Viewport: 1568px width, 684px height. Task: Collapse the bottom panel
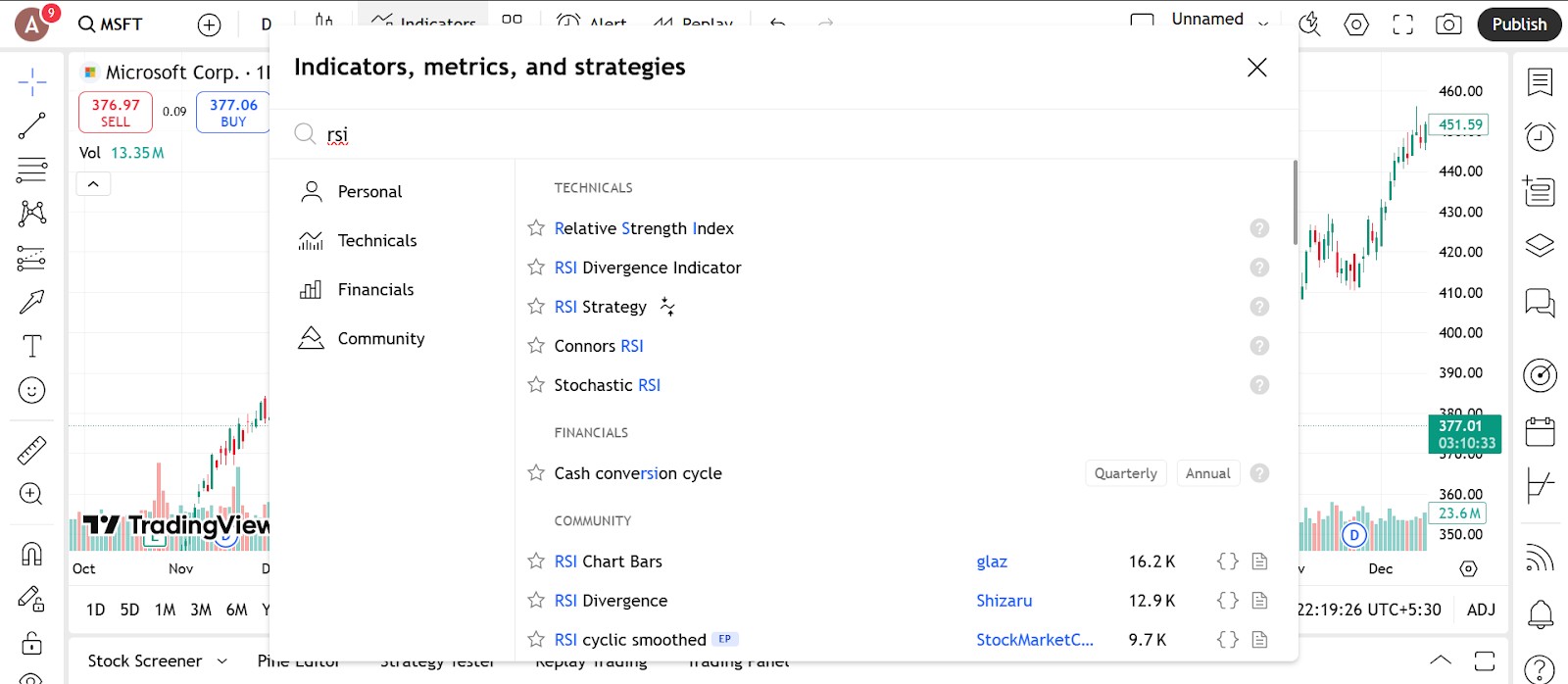coord(1441,660)
